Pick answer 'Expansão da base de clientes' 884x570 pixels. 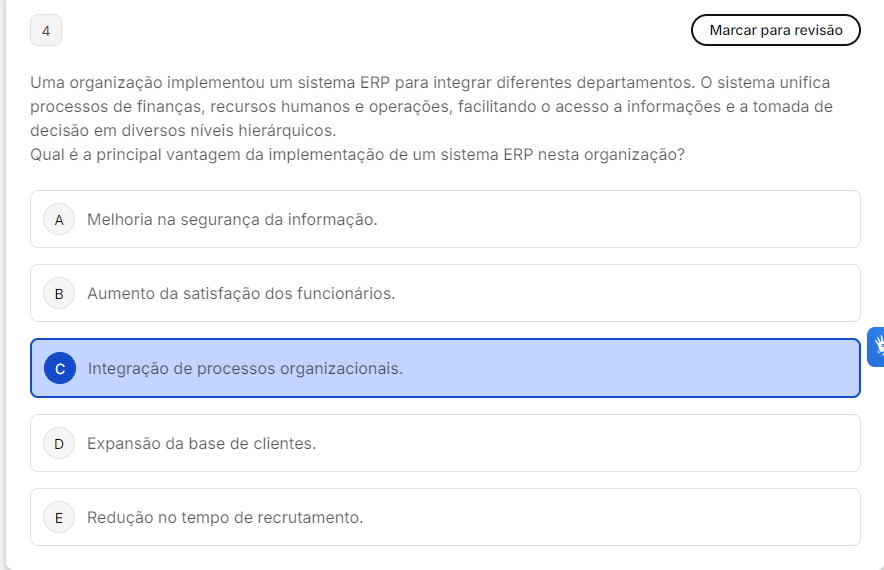pos(201,443)
